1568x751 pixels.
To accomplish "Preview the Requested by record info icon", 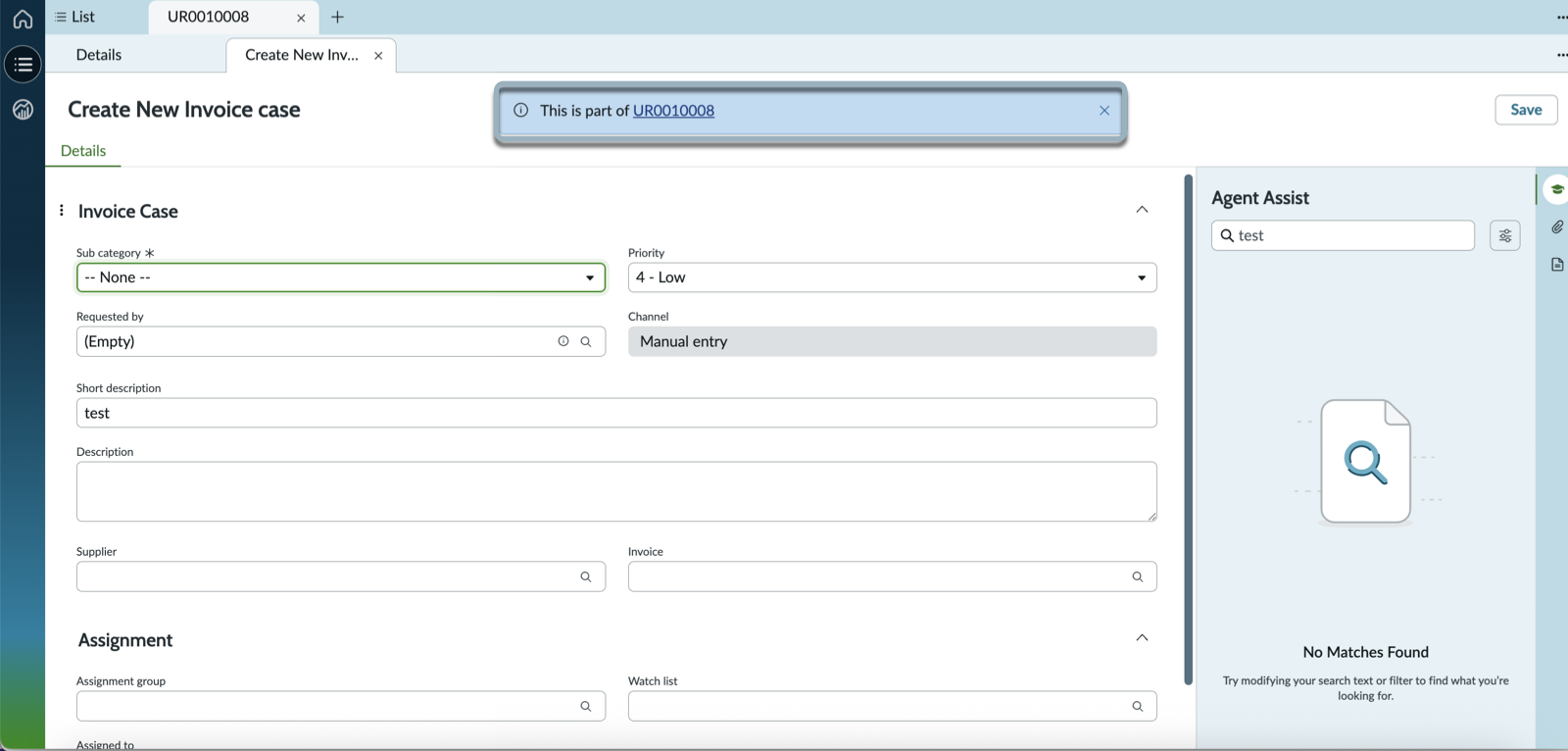I will (x=563, y=341).
